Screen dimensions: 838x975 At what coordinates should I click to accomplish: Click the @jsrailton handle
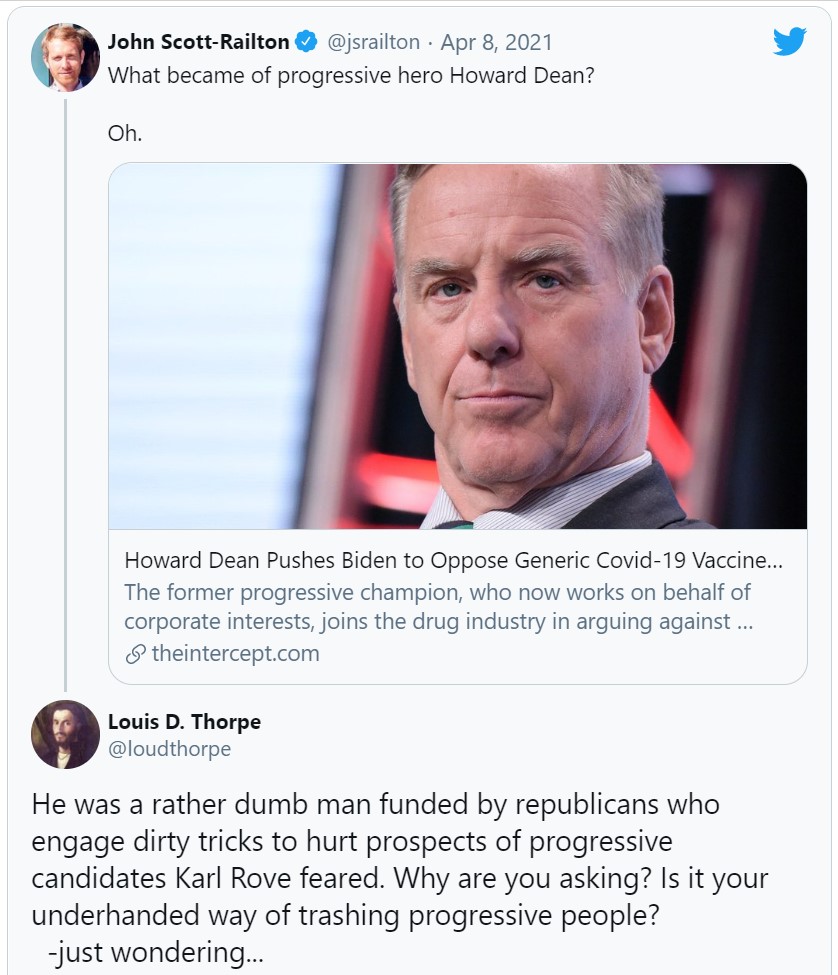pos(374,42)
